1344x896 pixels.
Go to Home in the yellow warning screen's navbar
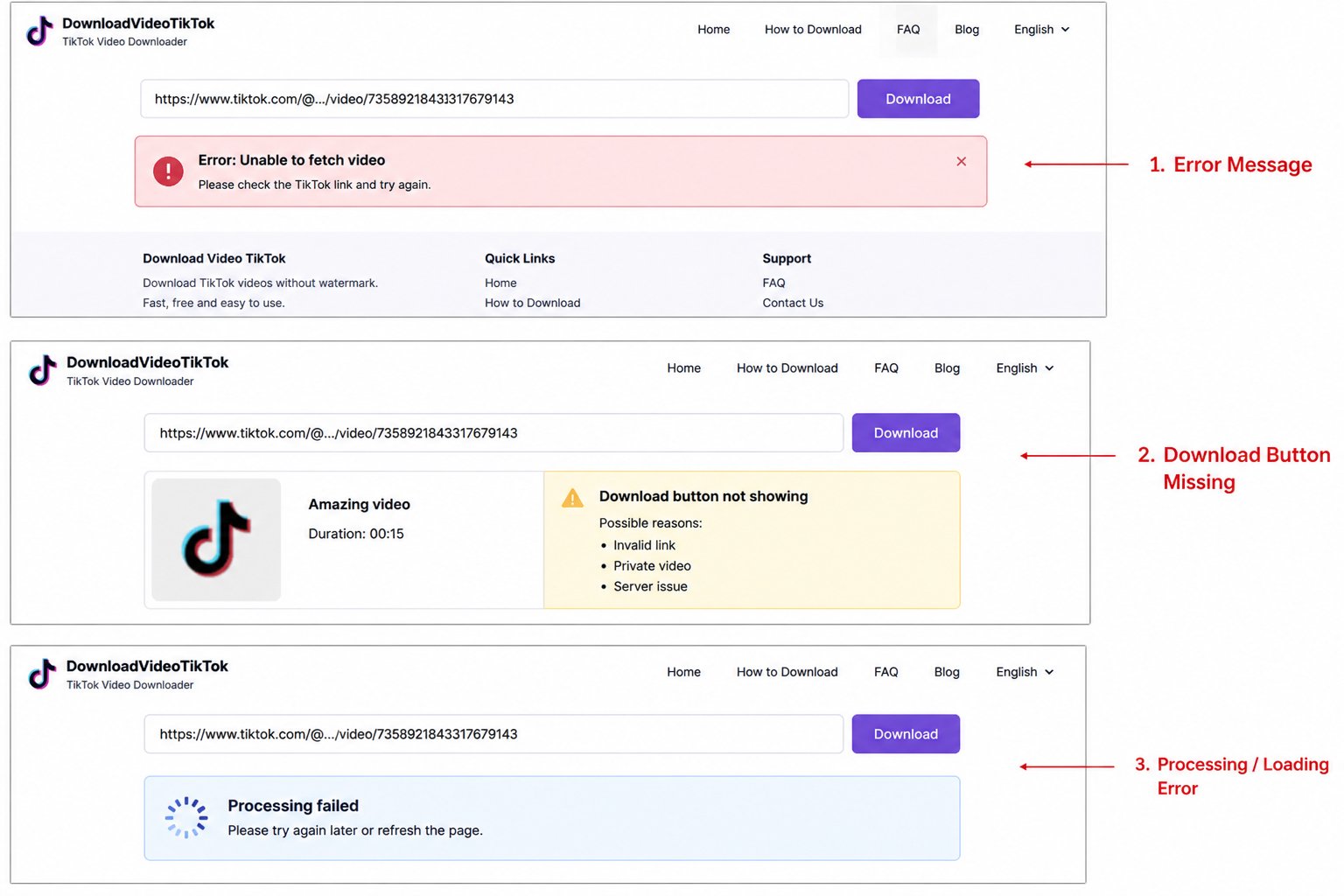click(684, 368)
